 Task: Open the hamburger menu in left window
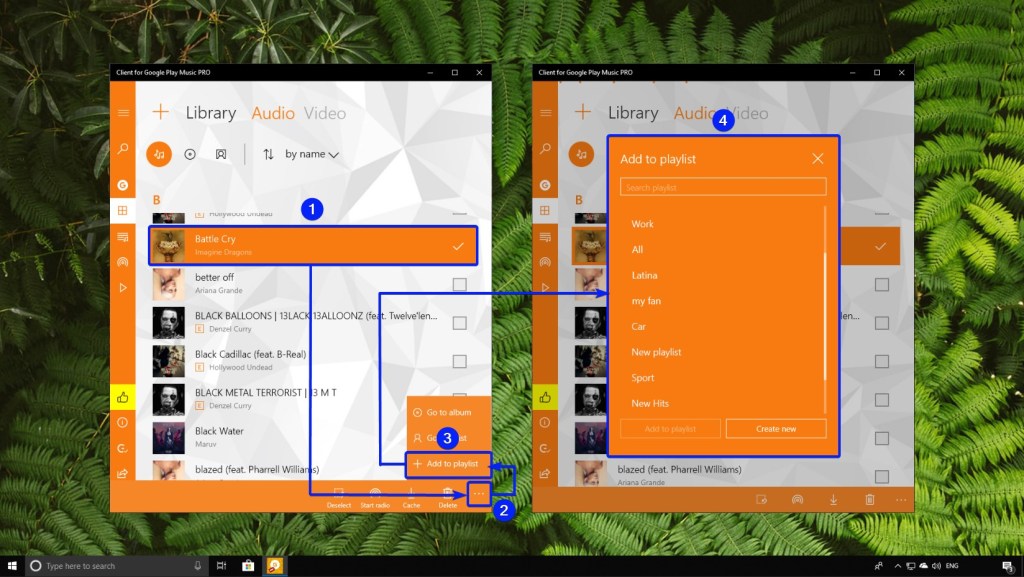[123, 113]
